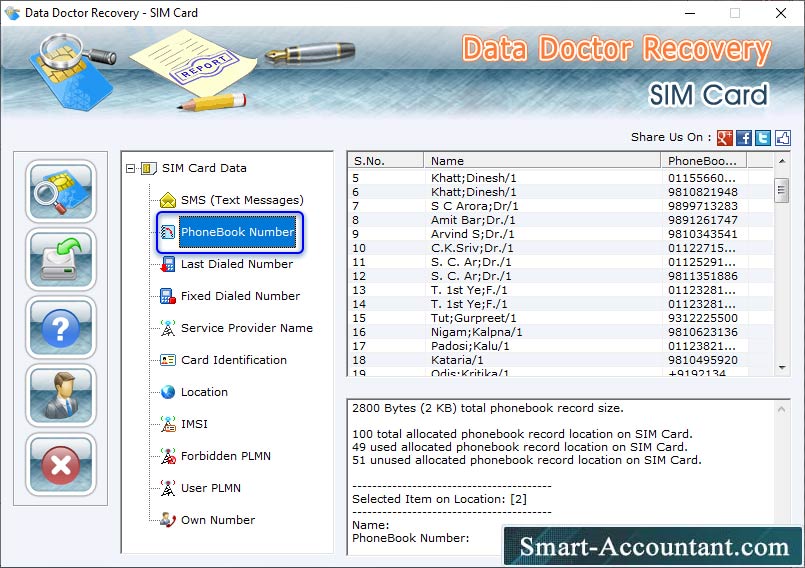This screenshot has width=805, height=568.
Task: Select Own Number entry
Action: click(218, 520)
